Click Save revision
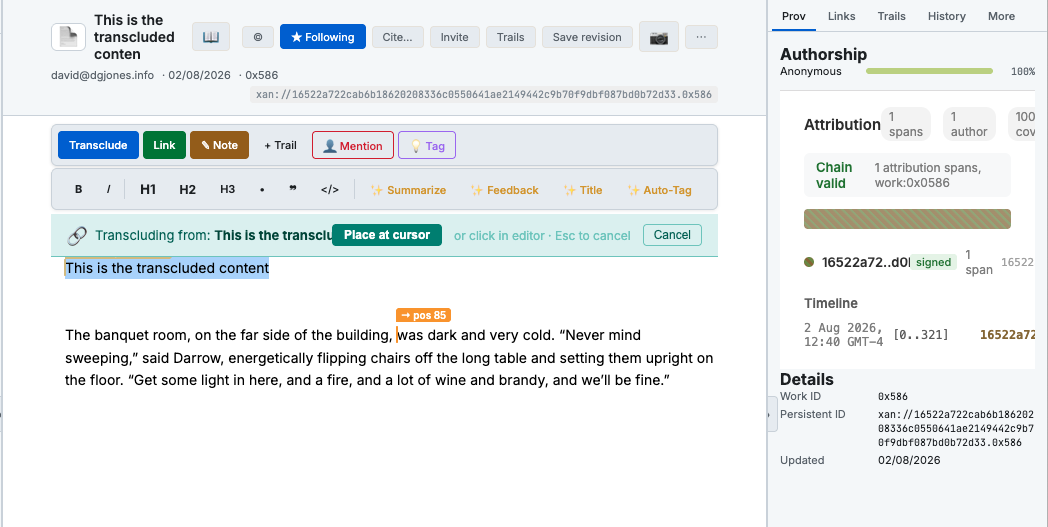This screenshot has height=527, width=1048. [587, 37]
